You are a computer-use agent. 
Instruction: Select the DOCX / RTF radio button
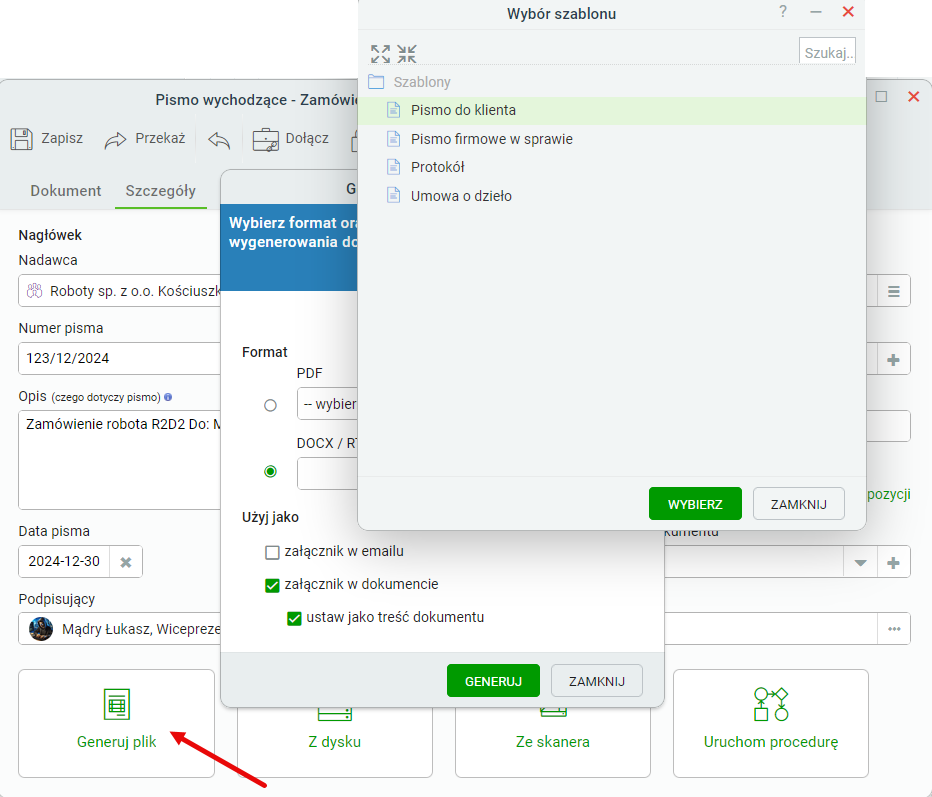click(x=270, y=471)
